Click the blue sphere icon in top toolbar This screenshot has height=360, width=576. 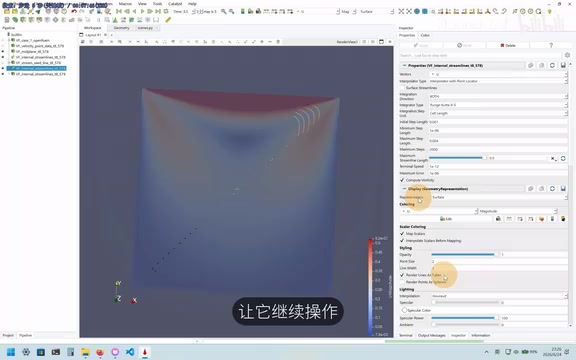[417, 11]
